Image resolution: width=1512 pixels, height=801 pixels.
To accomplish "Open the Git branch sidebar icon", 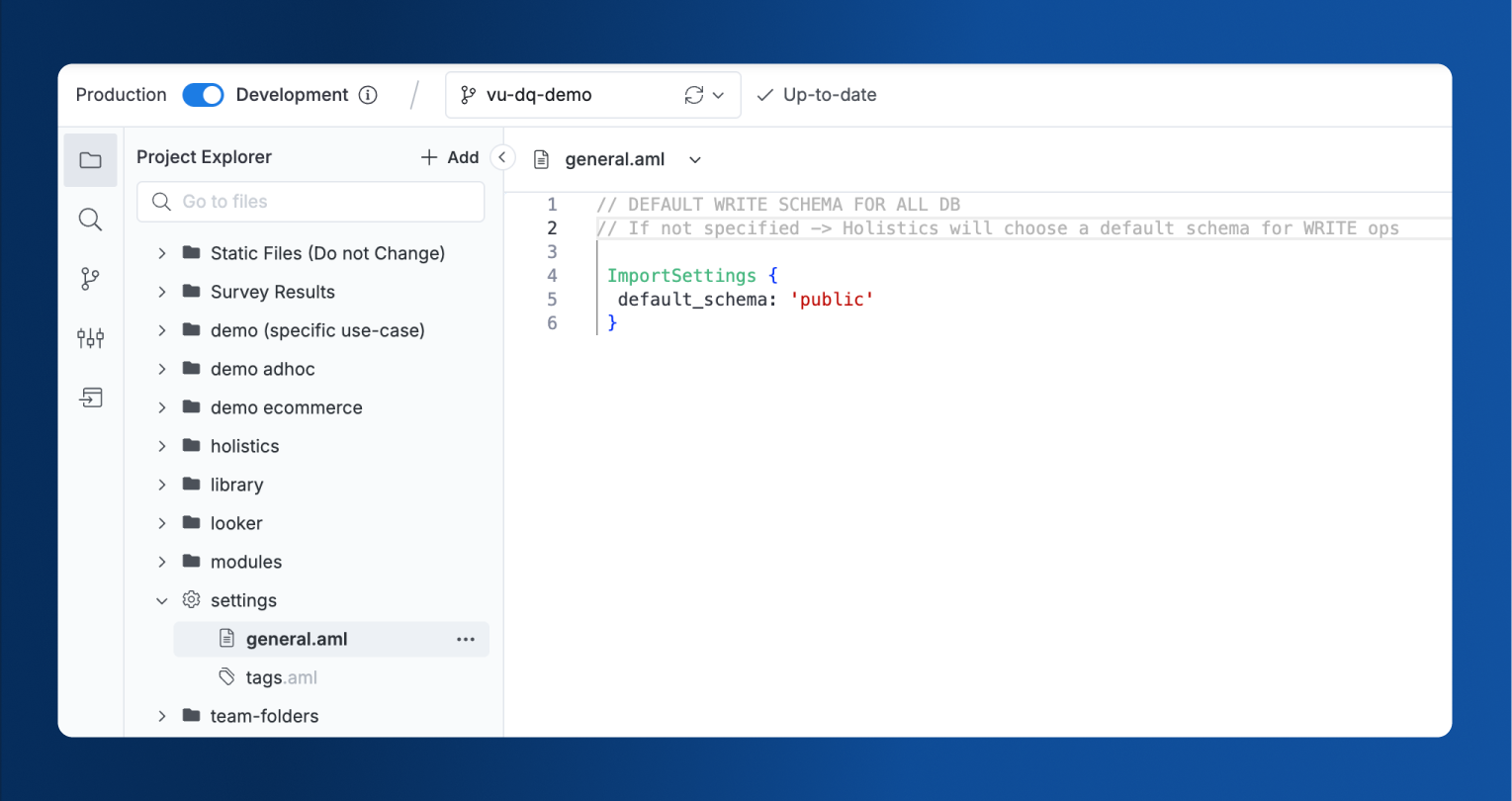I will coord(90,279).
